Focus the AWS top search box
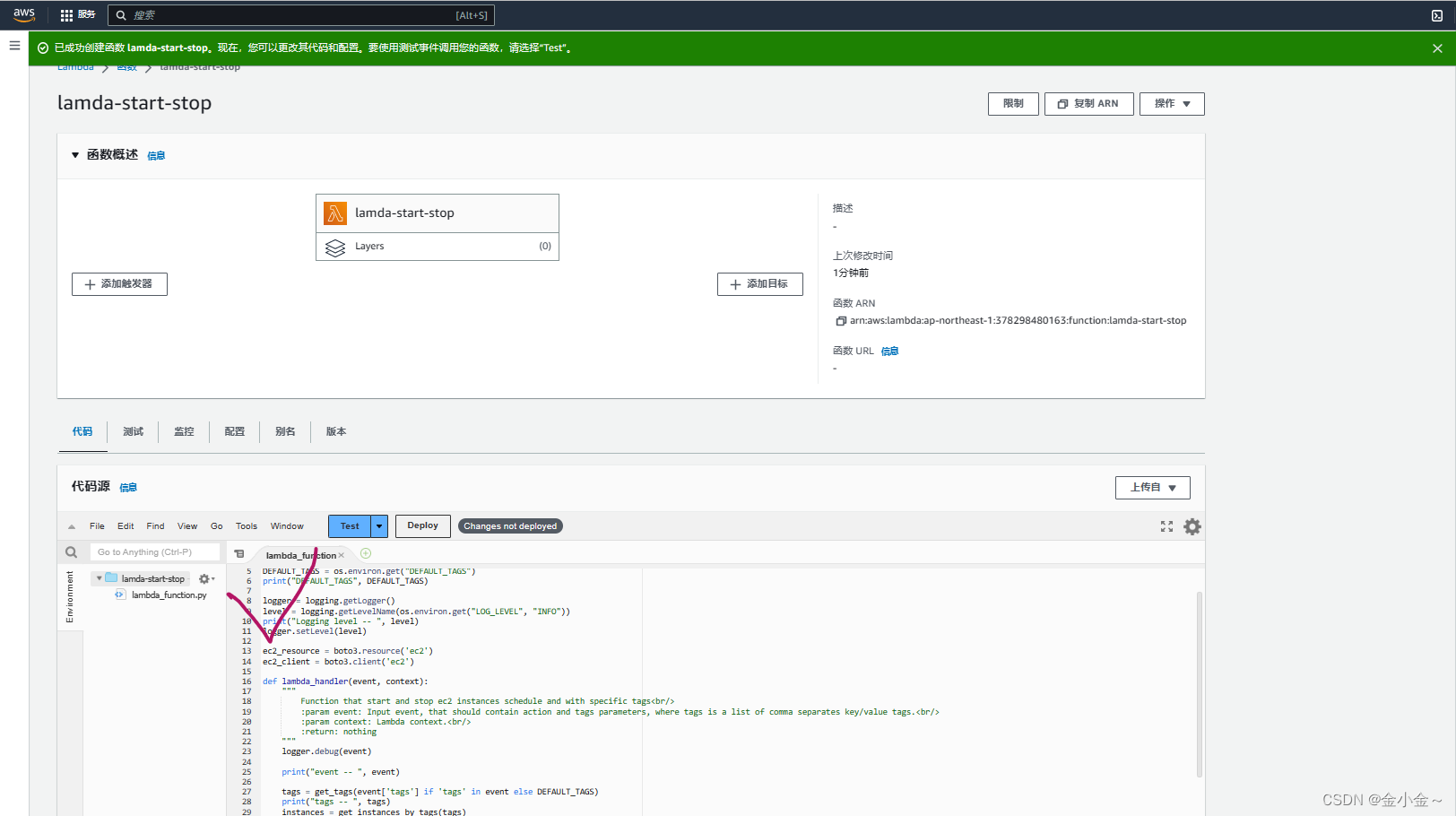Screen dimensions: 1456x816 click(x=301, y=15)
